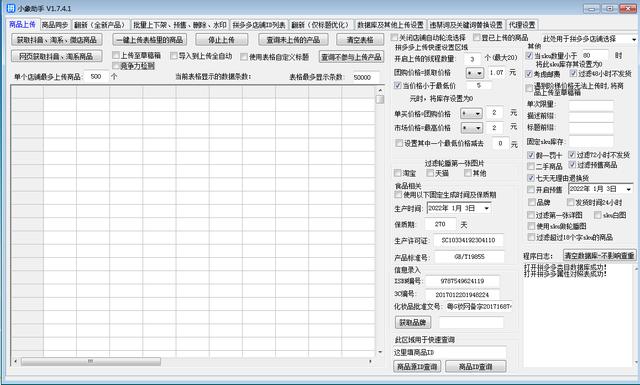The width and height of the screenshot is (640, 385).
Task: Click the 获取抖音、淘系、微店商品 button
Action: click(57, 40)
